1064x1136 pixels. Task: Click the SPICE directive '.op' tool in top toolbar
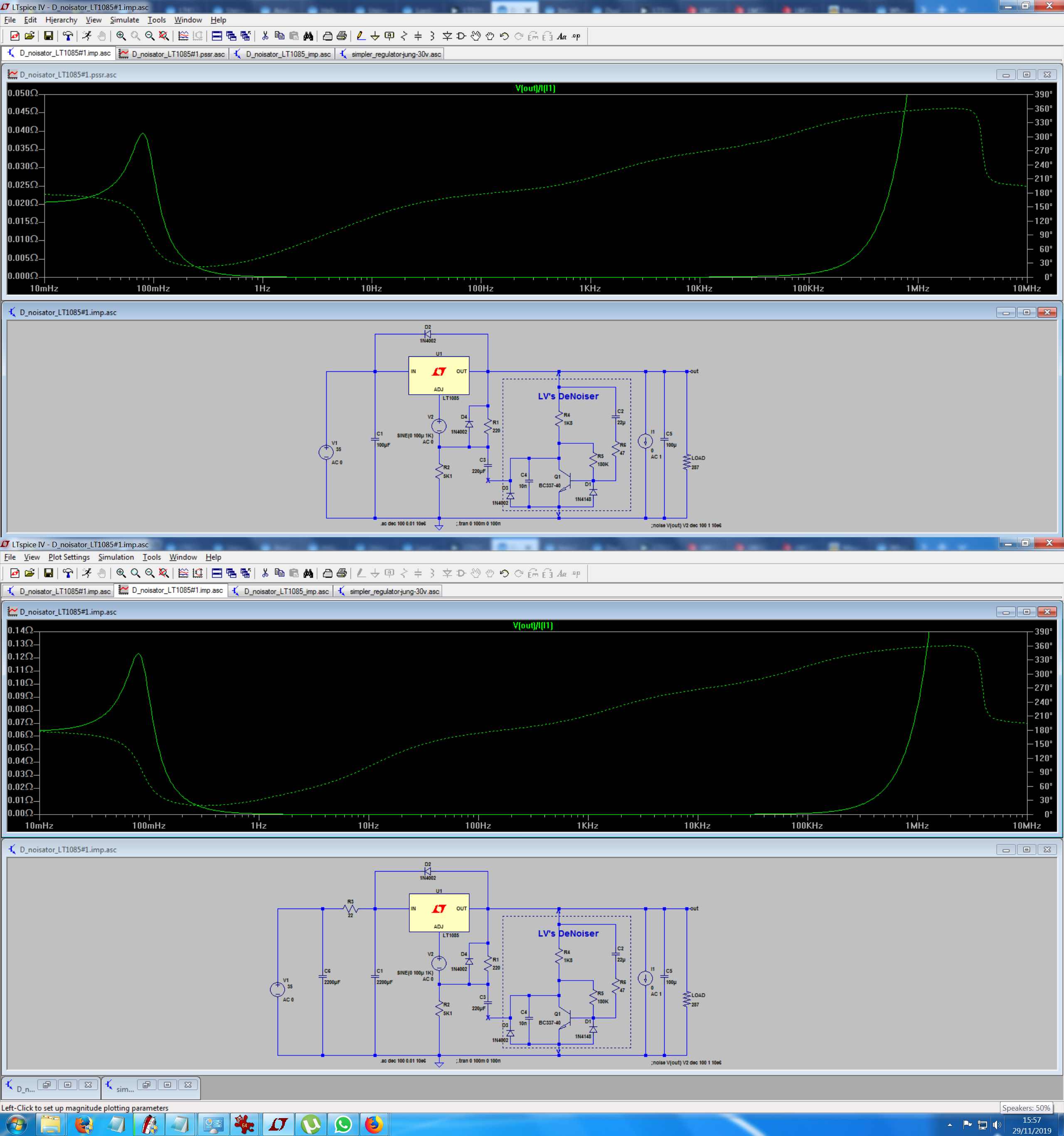tap(576, 36)
